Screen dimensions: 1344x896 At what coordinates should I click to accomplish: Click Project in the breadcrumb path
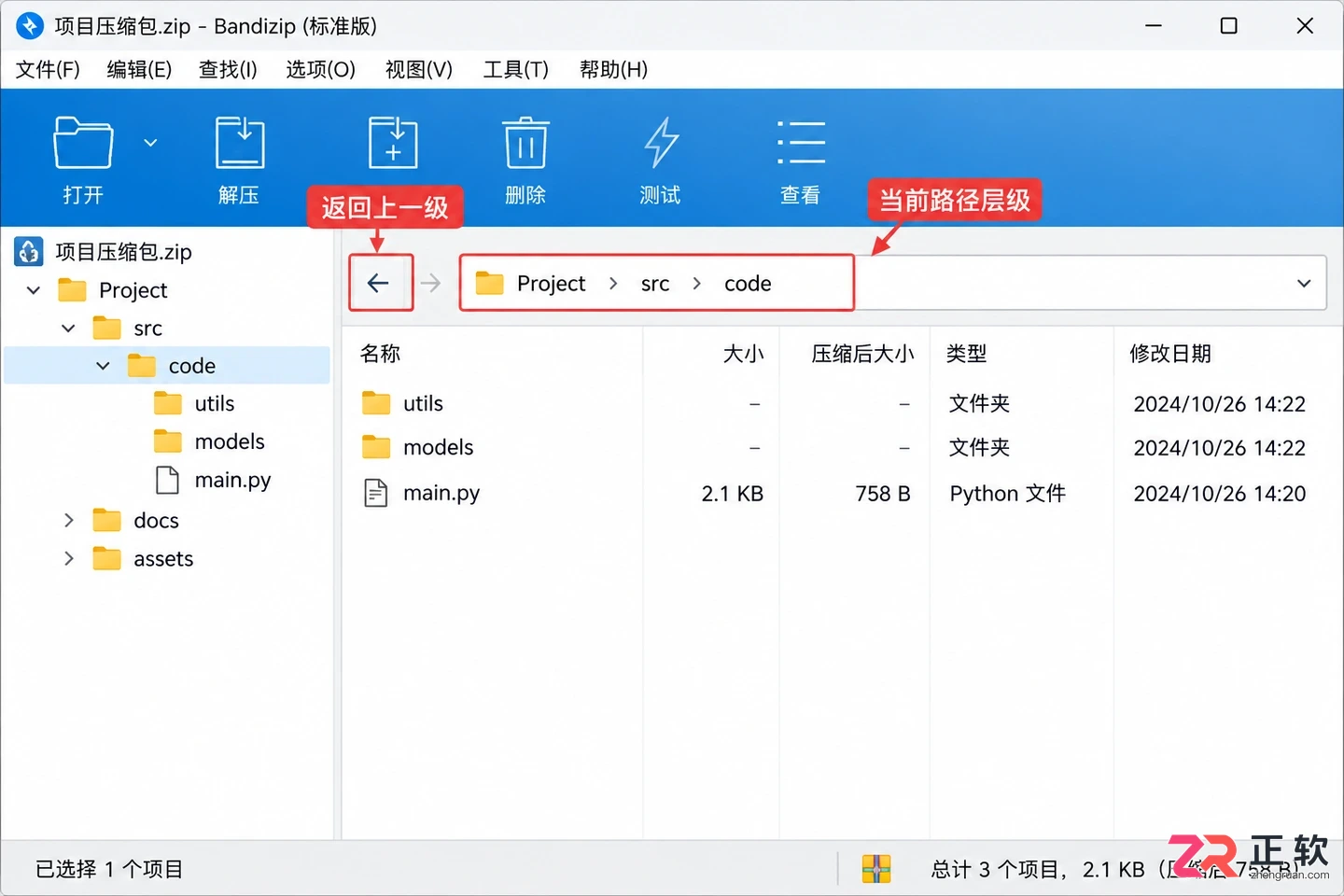[x=552, y=284]
